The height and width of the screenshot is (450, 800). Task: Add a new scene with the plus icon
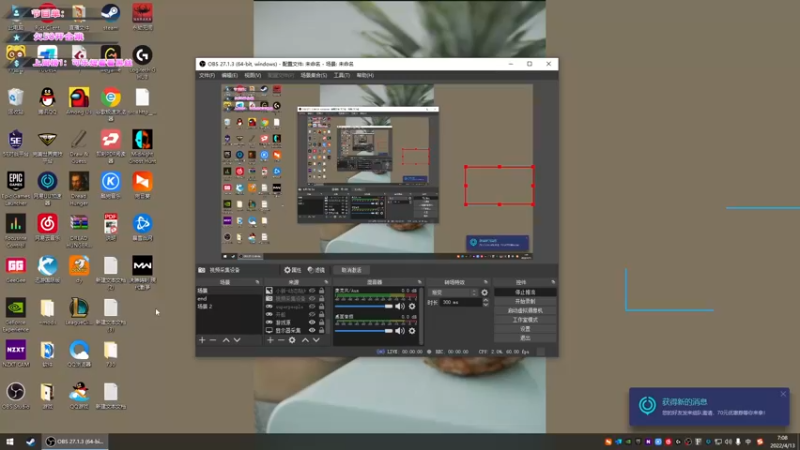point(202,340)
